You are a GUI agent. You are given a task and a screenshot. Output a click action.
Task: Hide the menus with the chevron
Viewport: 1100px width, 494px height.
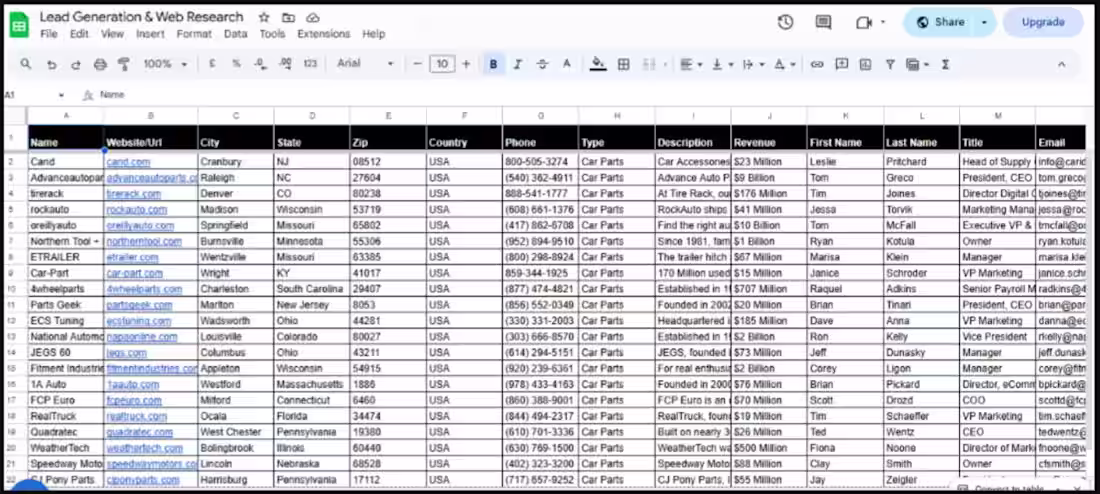click(x=1061, y=64)
